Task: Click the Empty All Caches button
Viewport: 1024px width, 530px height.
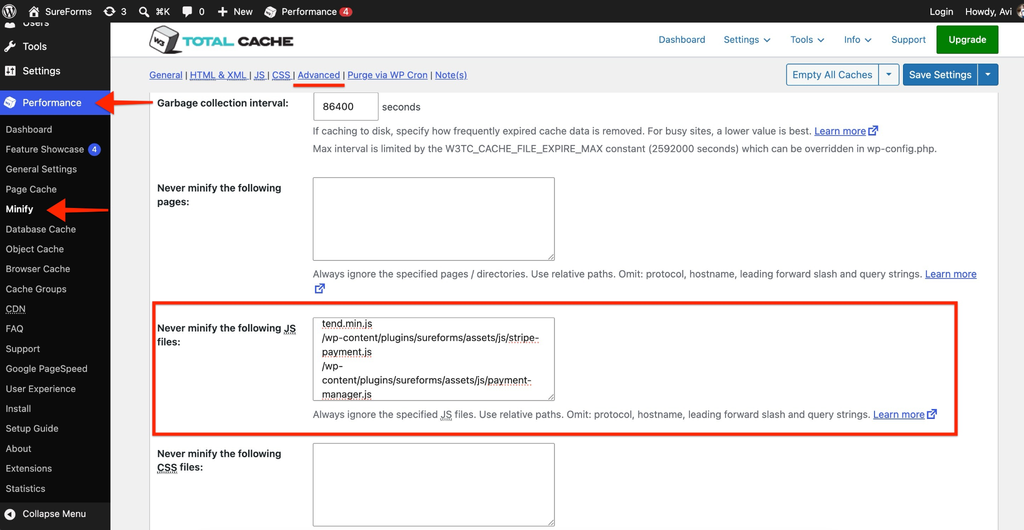Action: tap(832, 74)
